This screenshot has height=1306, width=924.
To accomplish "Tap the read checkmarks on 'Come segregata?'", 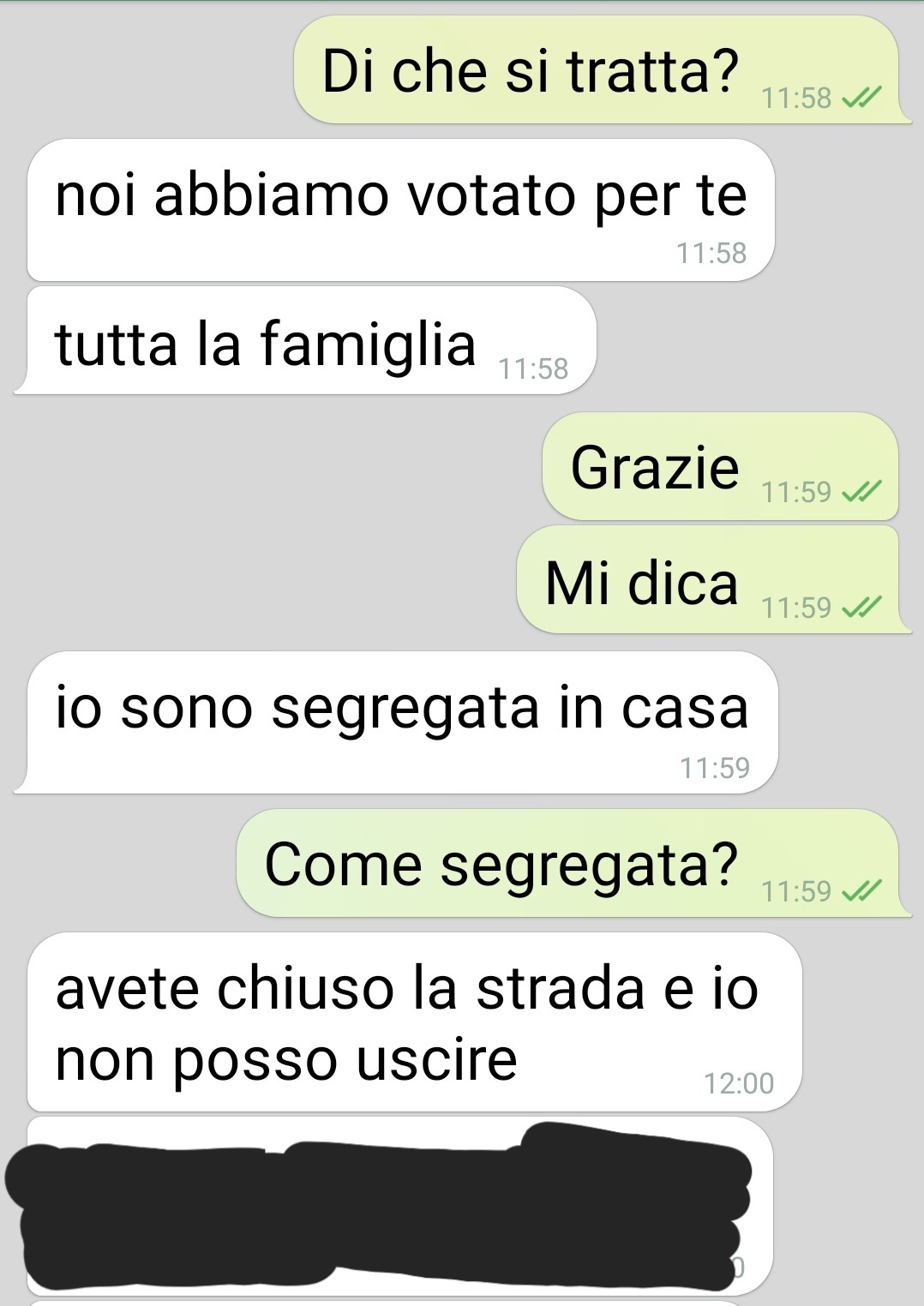I will (861, 891).
